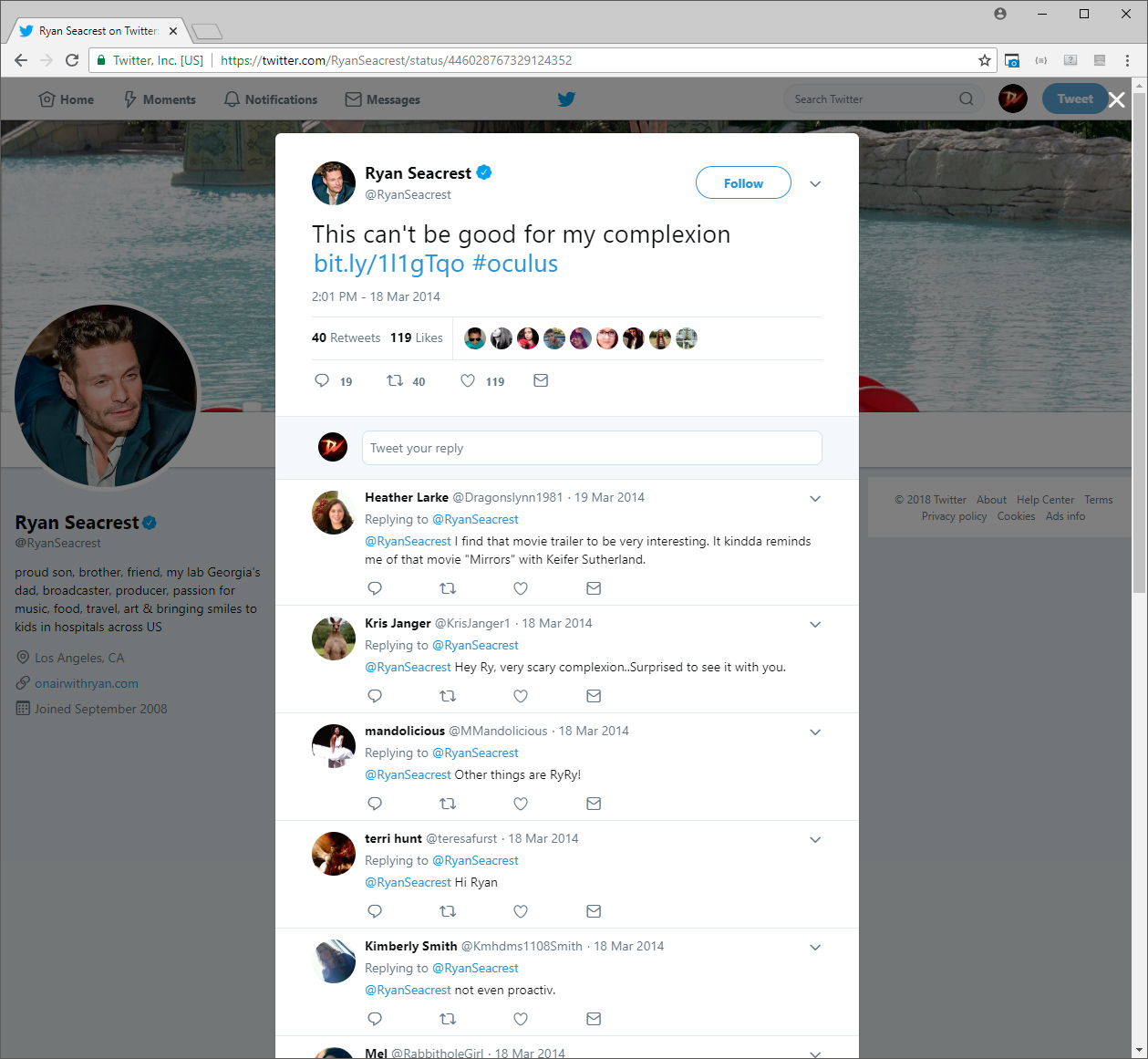Viewport: 1148px width, 1059px height.
Task: Retweet Ryan Seacrest's main tweet
Action: [395, 380]
